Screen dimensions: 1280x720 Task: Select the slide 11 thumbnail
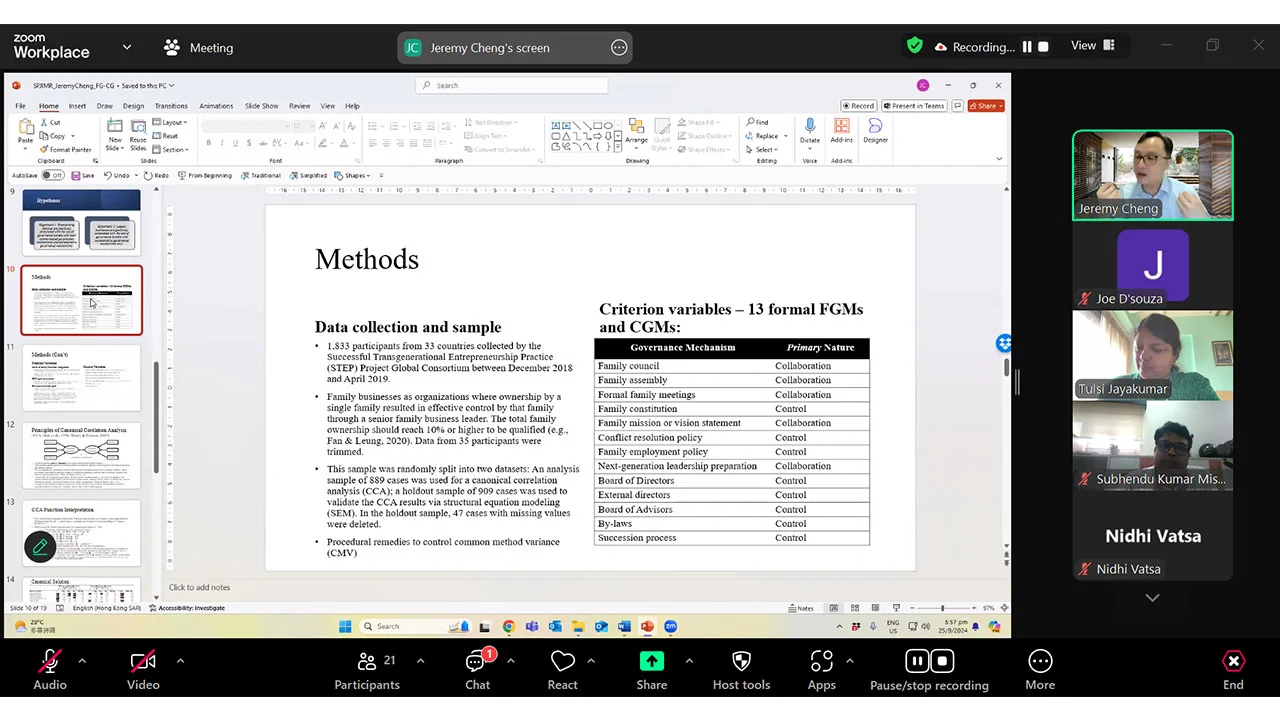pyautogui.click(x=81, y=378)
